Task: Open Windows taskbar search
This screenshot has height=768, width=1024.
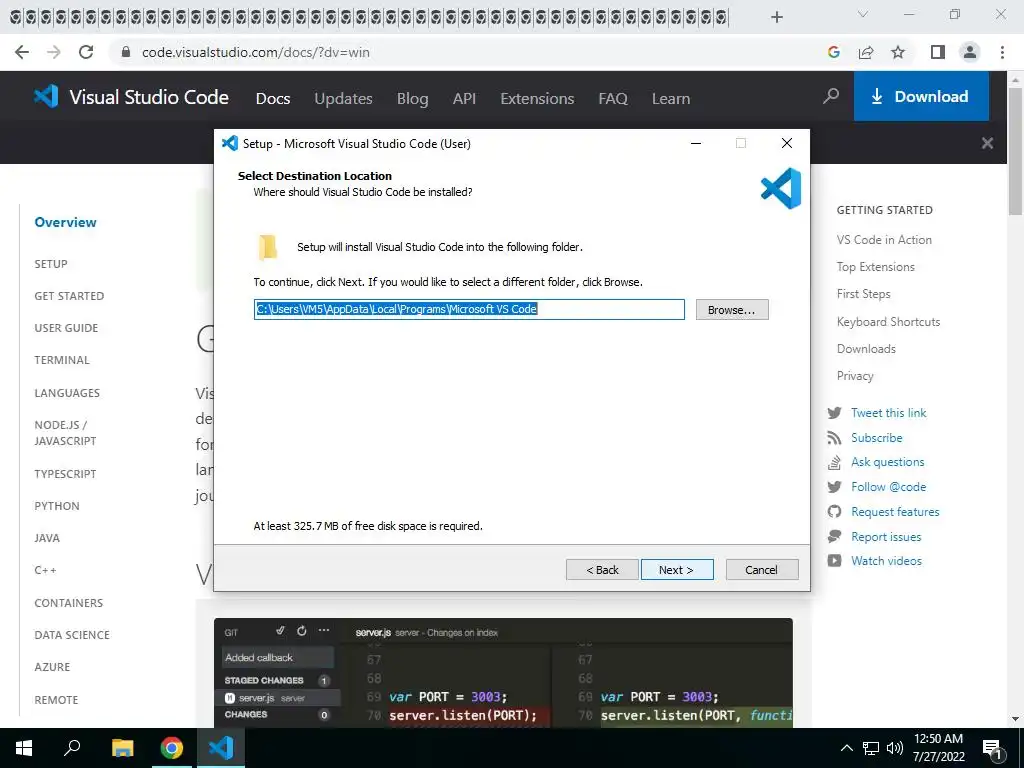Action: tap(72, 748)
